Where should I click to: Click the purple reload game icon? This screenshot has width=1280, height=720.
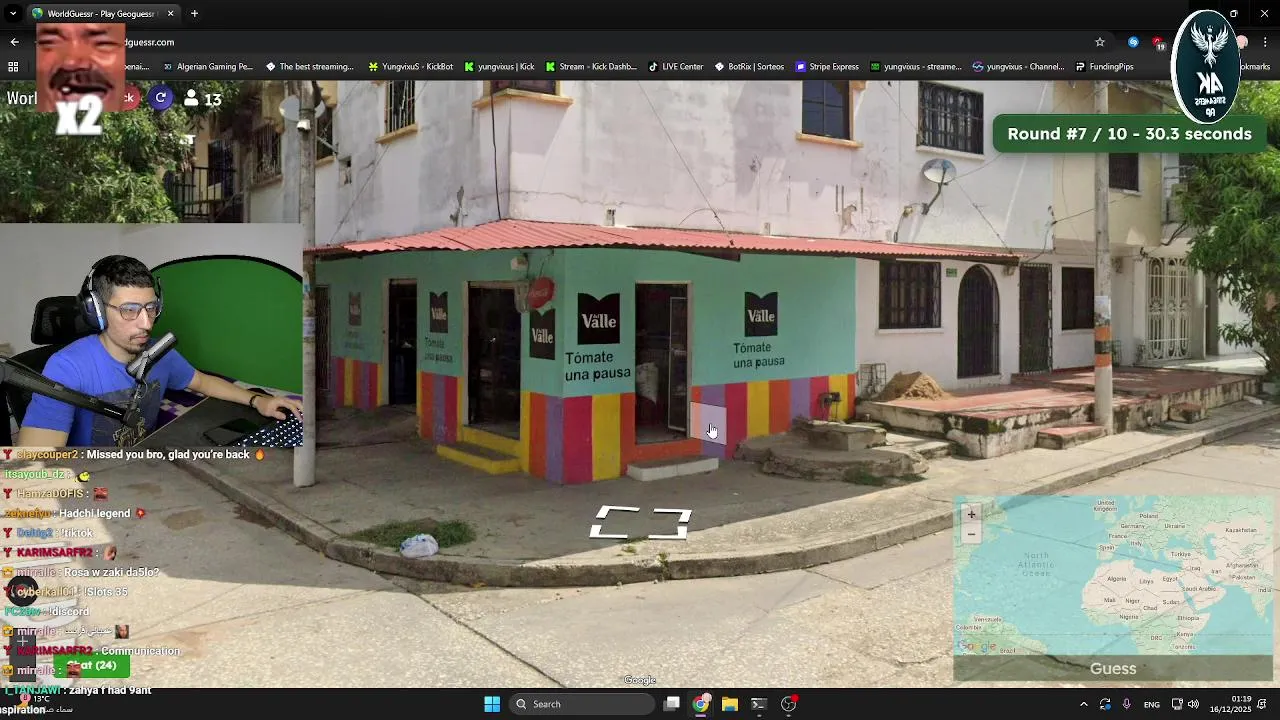pyautogui.click(x=161, y=97)
